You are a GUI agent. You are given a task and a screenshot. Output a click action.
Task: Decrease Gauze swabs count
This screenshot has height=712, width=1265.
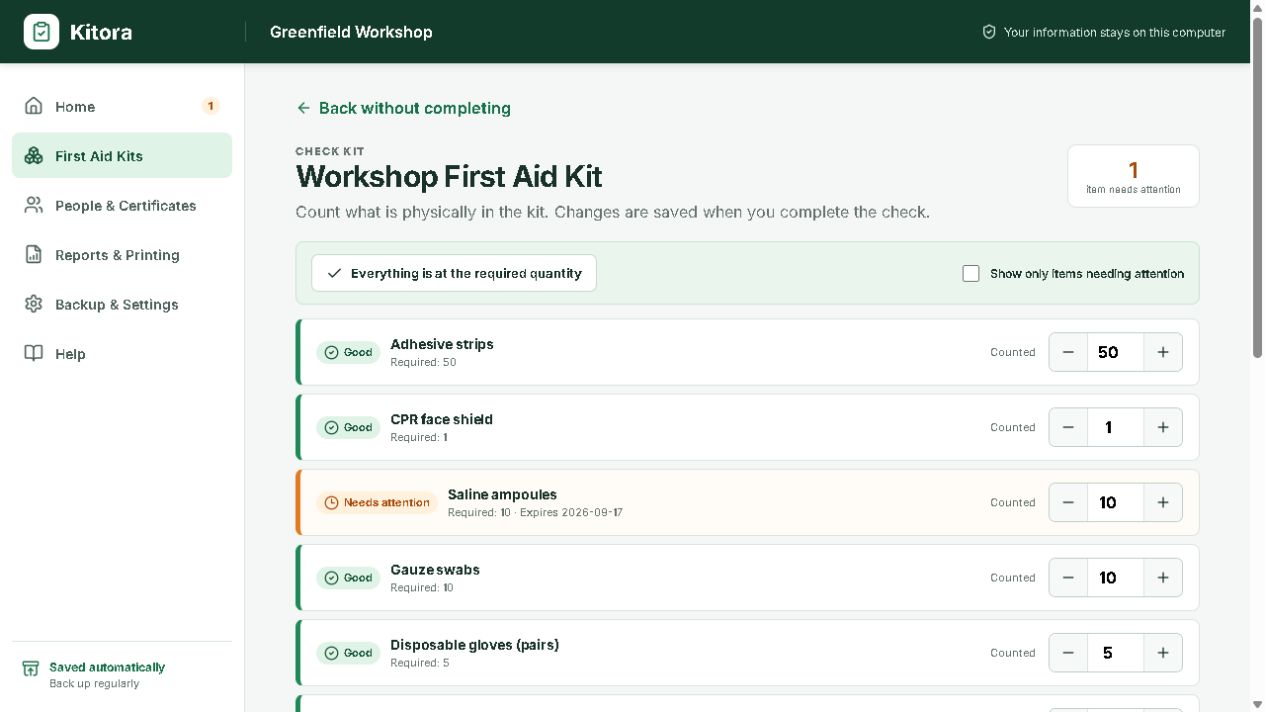pyautogui.click(x=1068, y=577)
